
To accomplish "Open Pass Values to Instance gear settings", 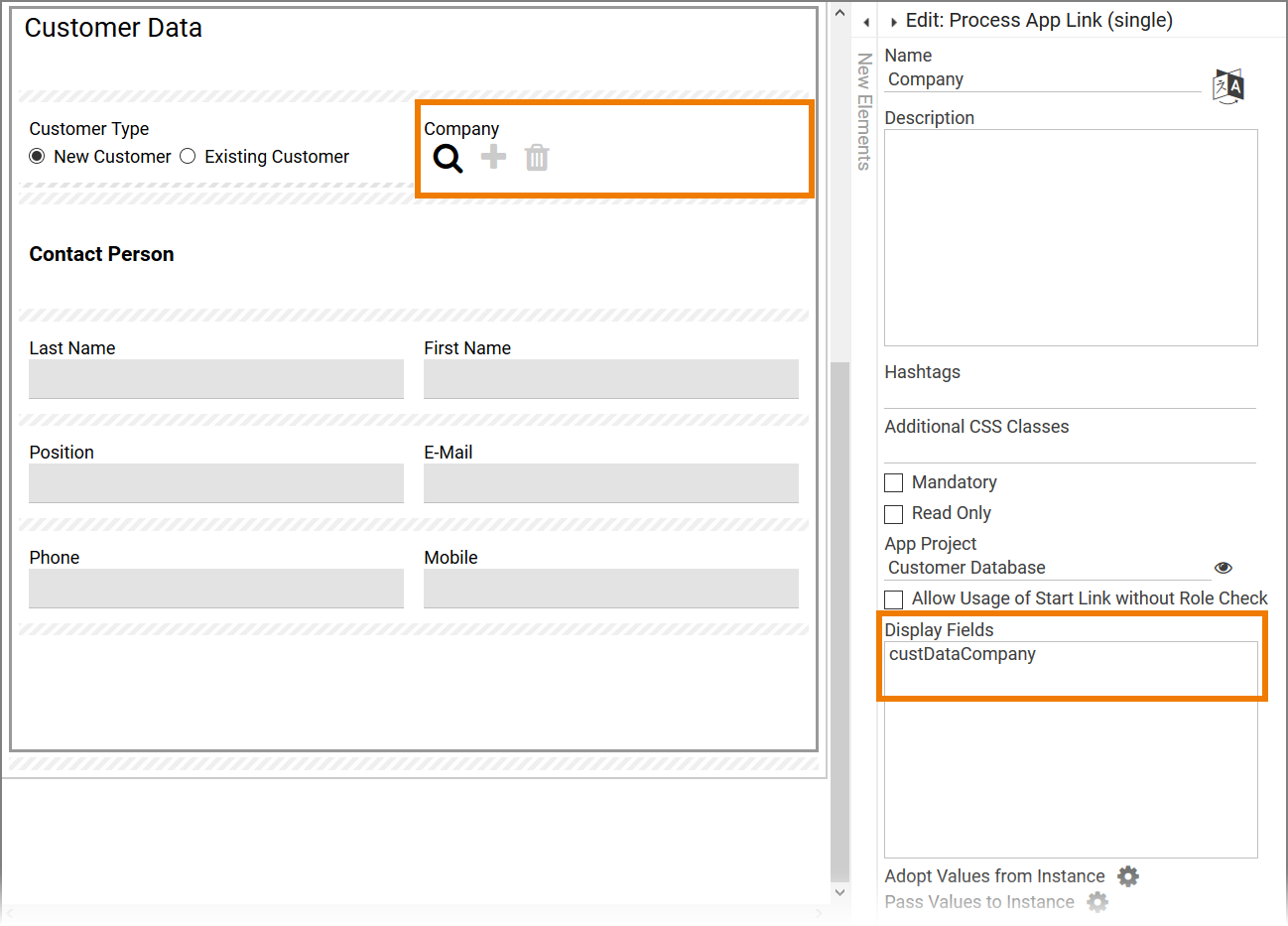I will (x=1097, y=901).
